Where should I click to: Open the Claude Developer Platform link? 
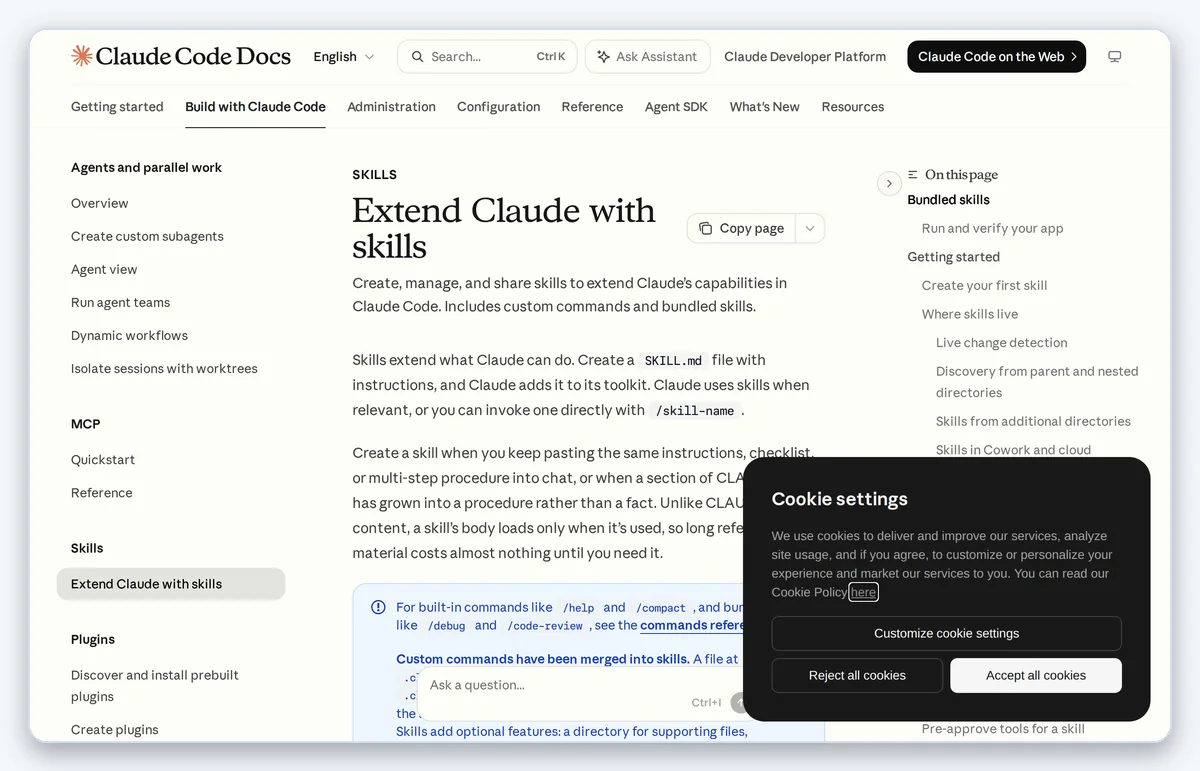click(x=805, y=57)
